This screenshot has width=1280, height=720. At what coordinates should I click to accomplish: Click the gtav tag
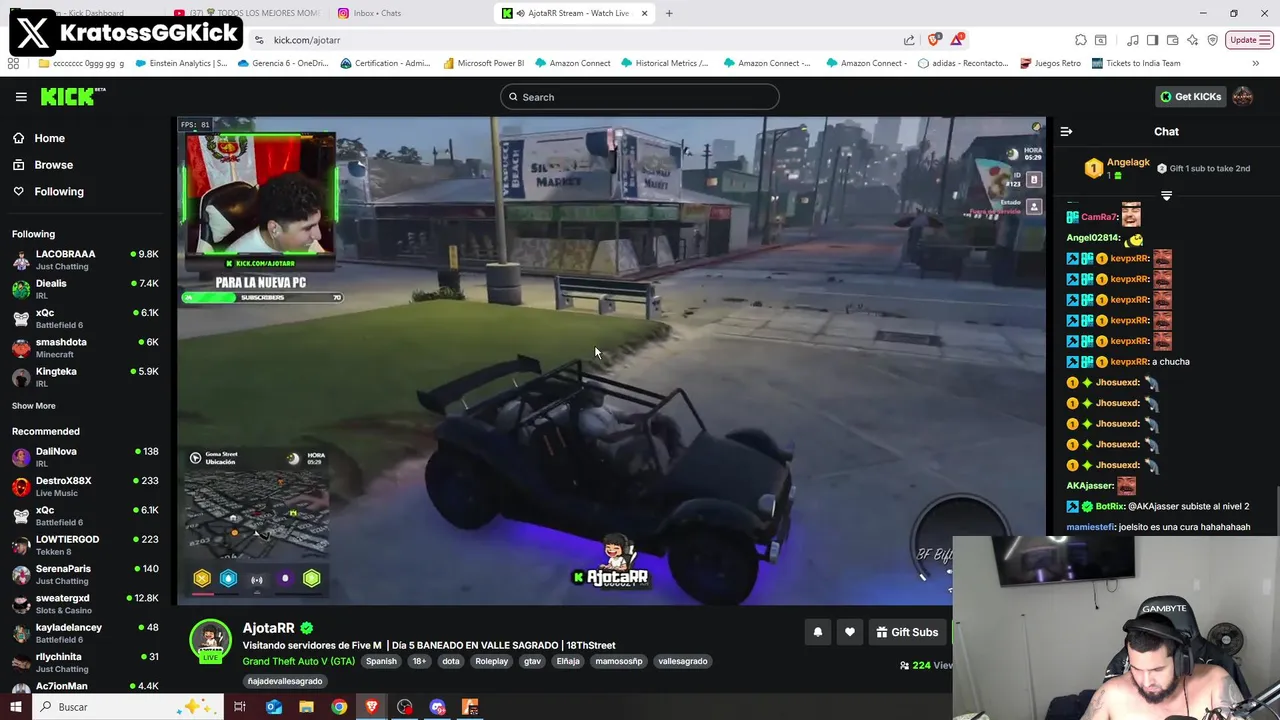(x=532, y=661)
